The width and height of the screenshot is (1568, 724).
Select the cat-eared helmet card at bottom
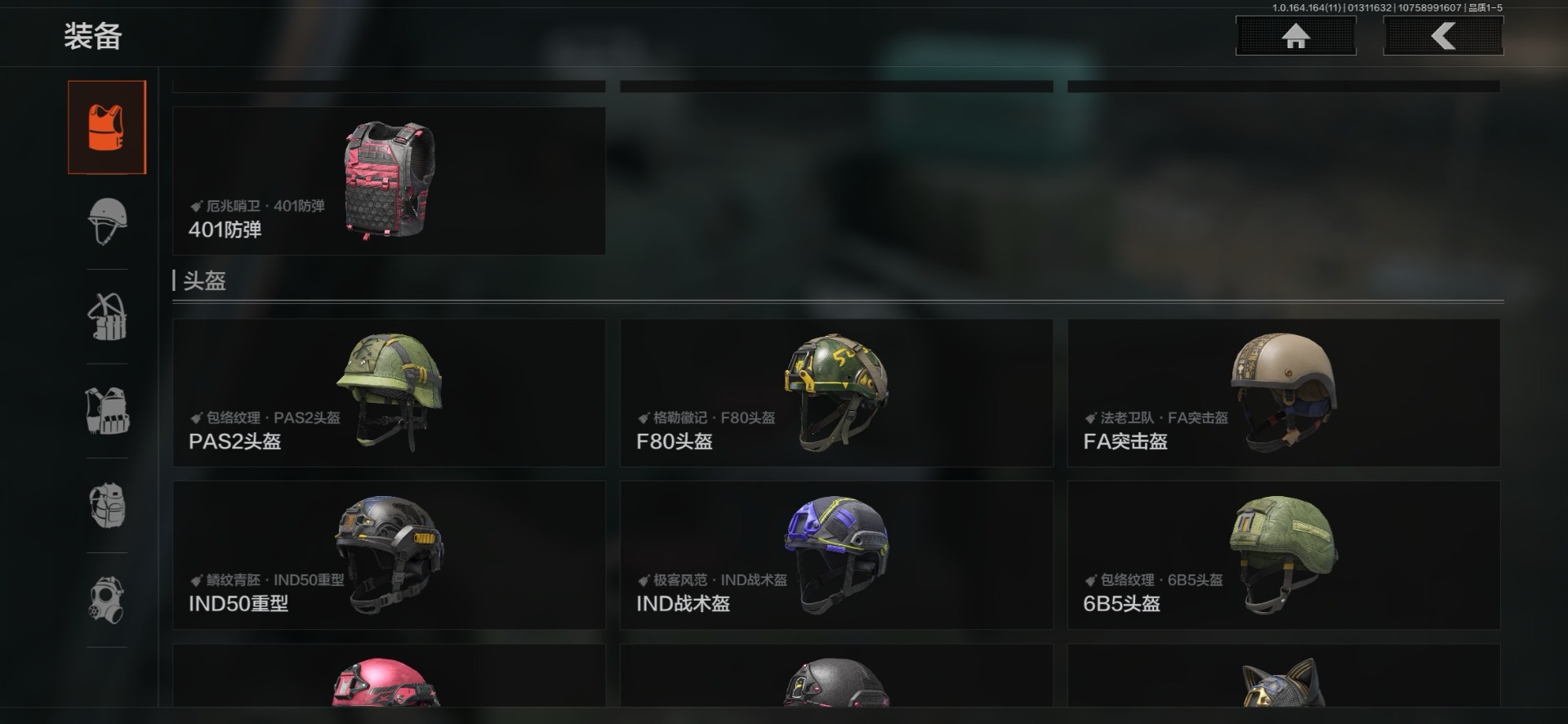1284,675
